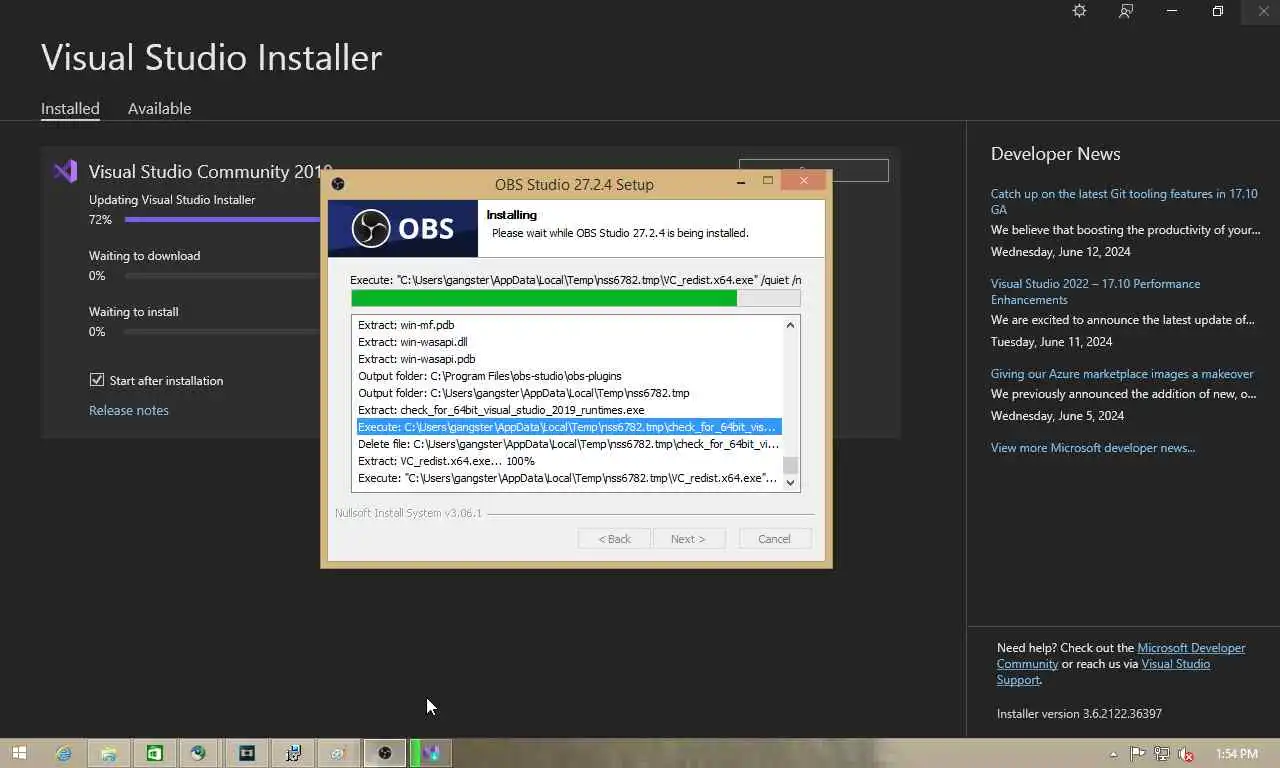Select log row 'Extract: VC_redist.x64.exe... 100%'
1280x768 pixels.
pyautogui.click(x=568, y=461)
